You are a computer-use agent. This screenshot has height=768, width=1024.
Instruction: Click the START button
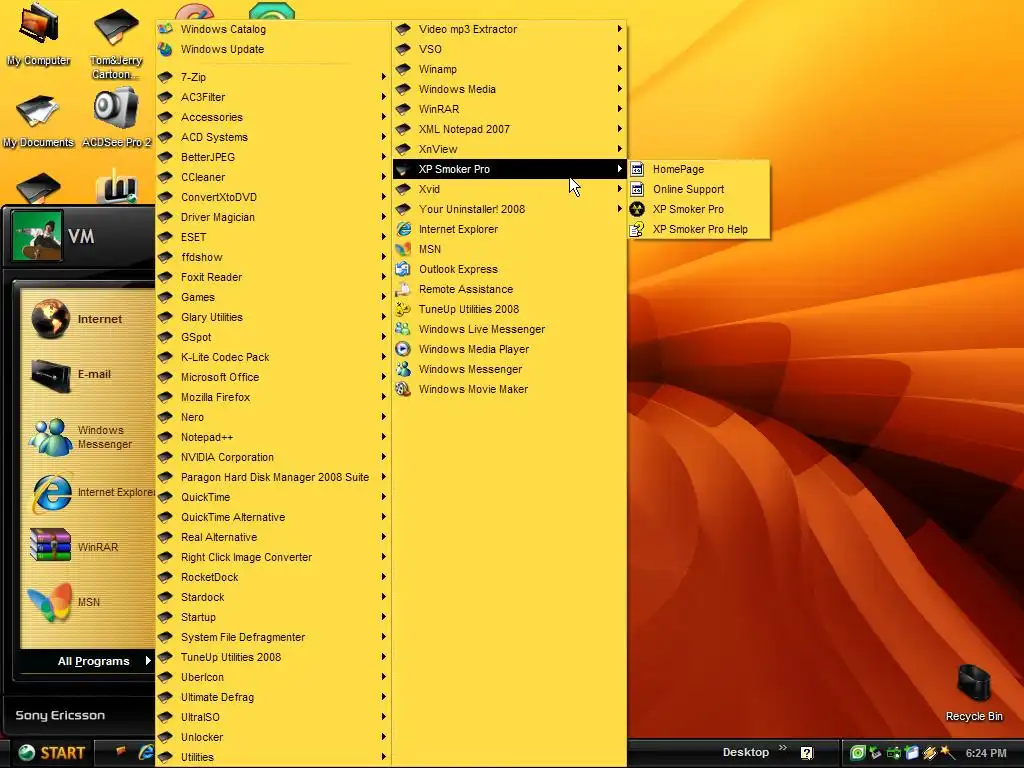51,753
